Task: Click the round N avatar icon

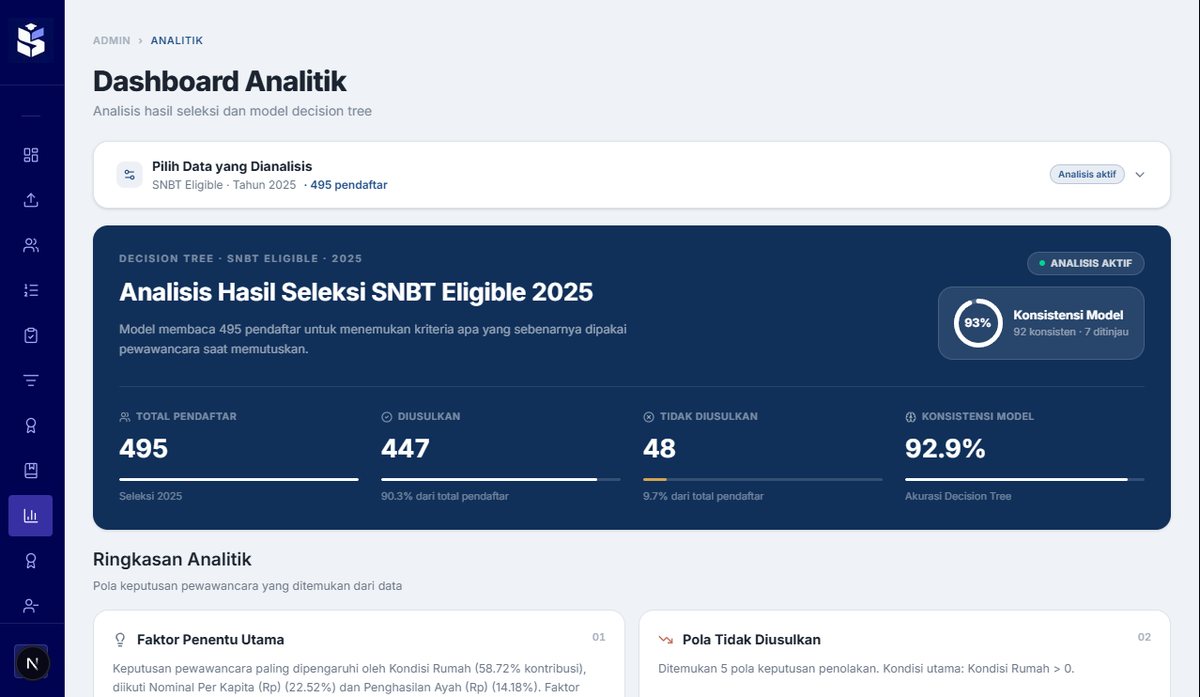Action: [32, 663]
